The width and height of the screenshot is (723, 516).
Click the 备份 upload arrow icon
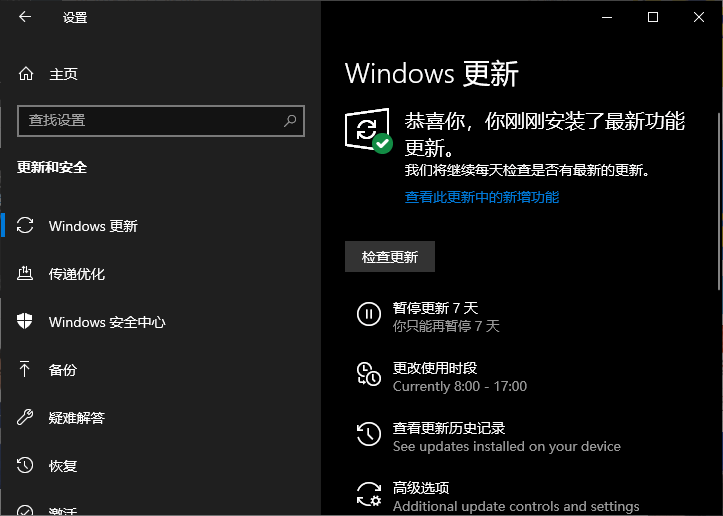(x=24, y=369)
